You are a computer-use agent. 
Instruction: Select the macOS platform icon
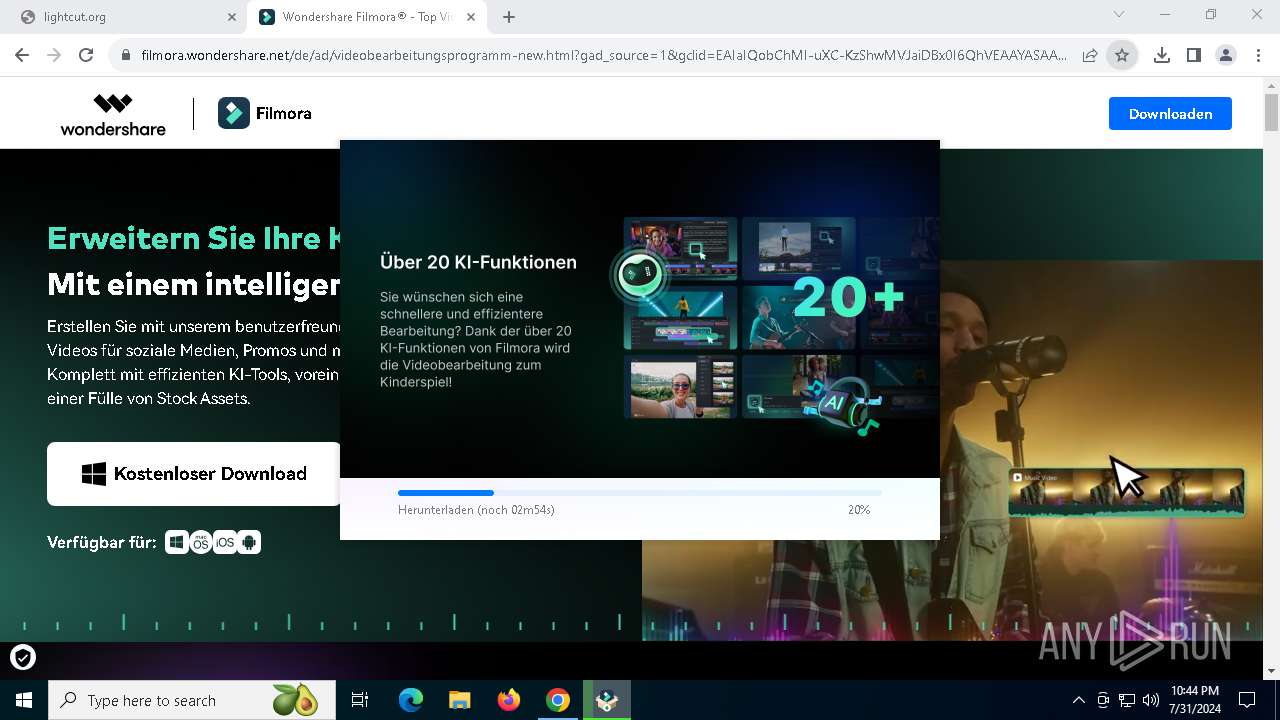click(201, 542)
